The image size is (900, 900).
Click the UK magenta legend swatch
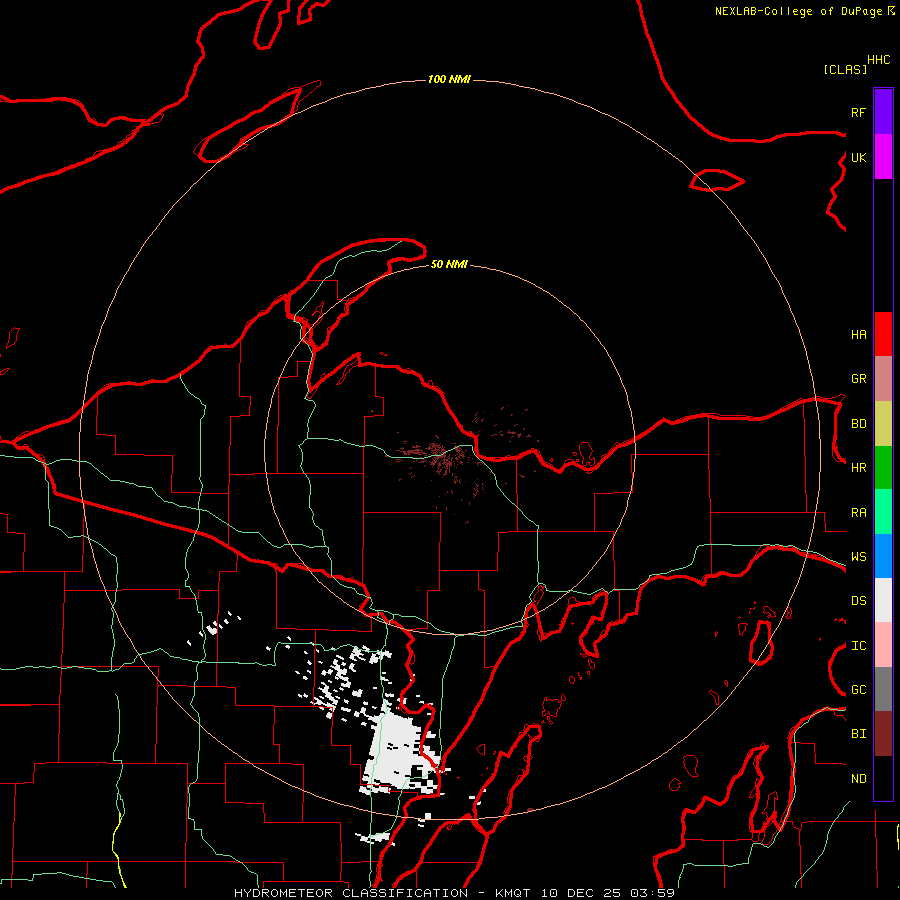[883, 157]
